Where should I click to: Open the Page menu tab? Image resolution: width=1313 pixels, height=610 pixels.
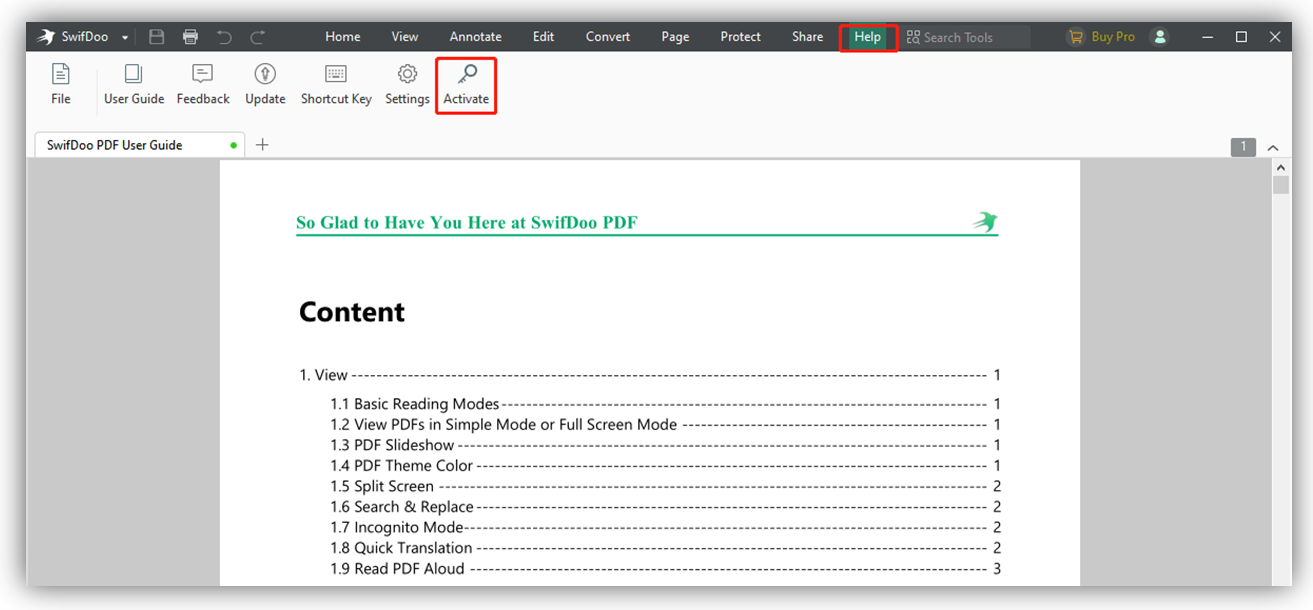tap(675, 37)
